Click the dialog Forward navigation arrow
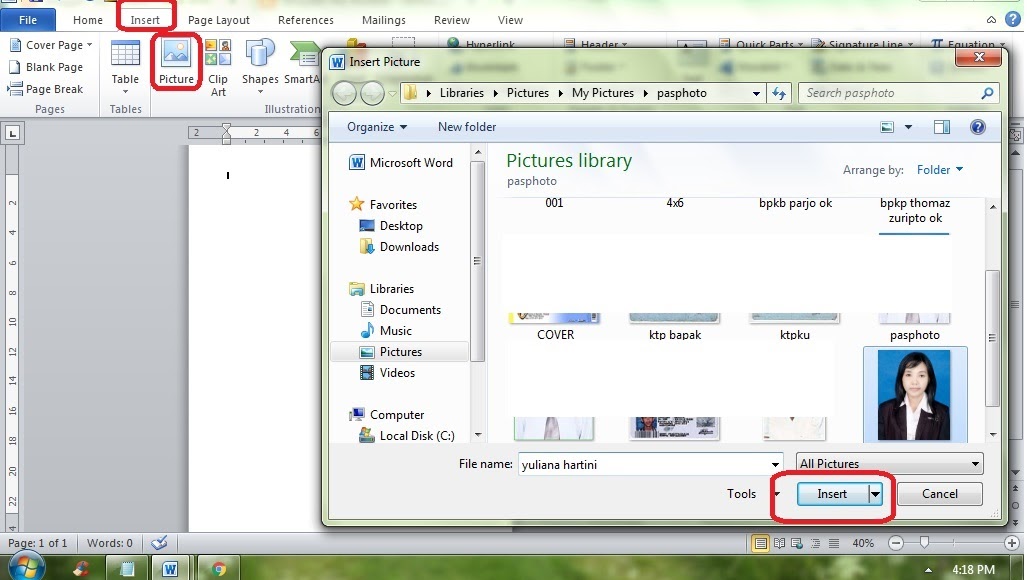 pos(373,93)
